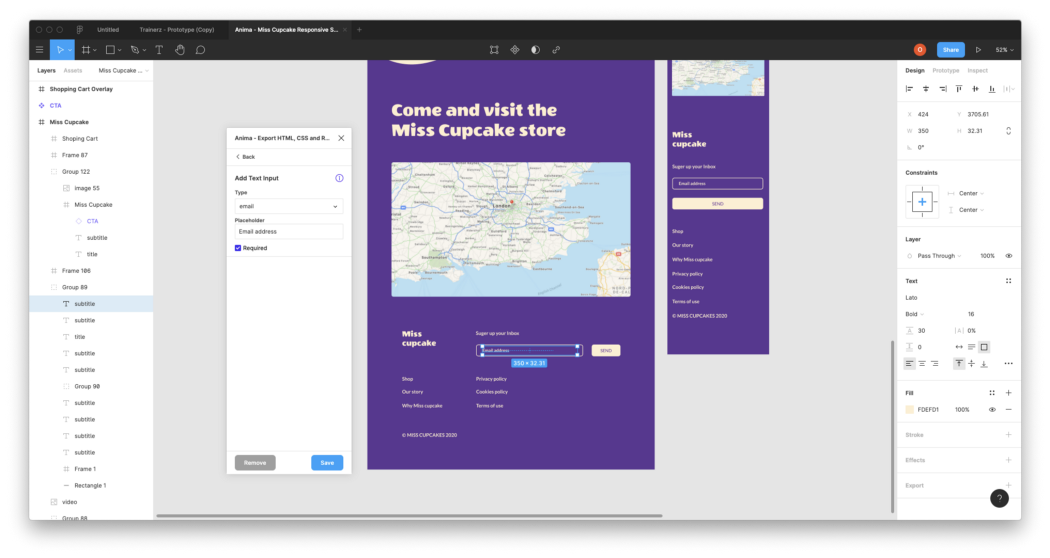
Task: Click the mask contrast icon in toolbar
Action: pos(535,50)
